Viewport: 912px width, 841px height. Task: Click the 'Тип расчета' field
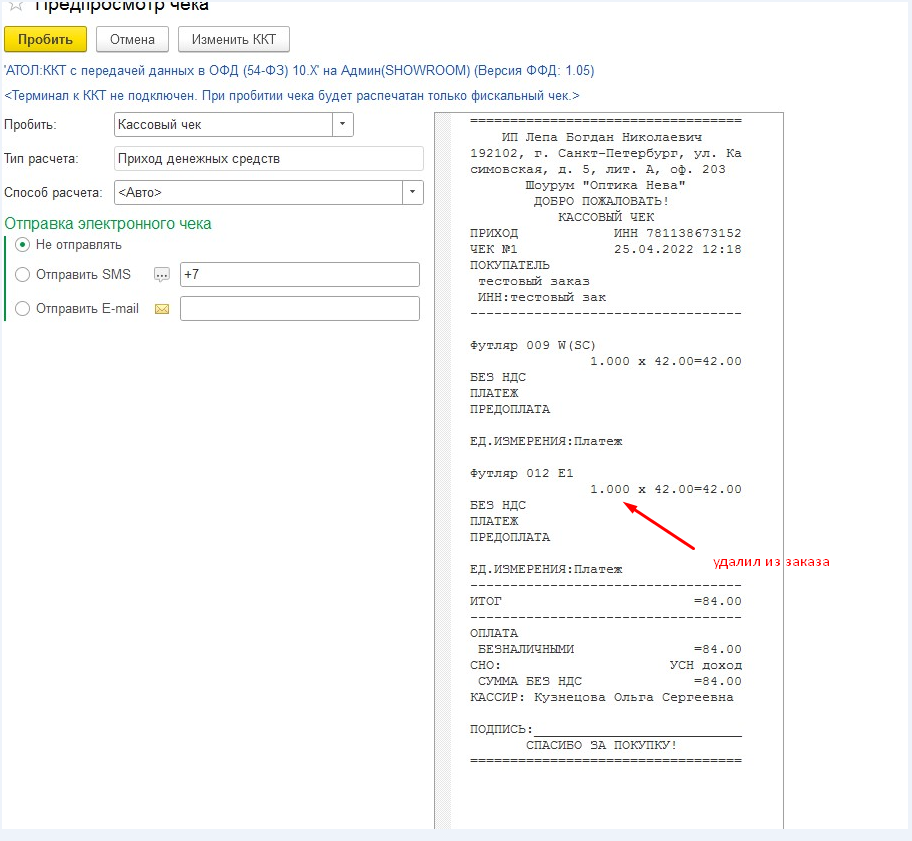(x=268, y=159)
